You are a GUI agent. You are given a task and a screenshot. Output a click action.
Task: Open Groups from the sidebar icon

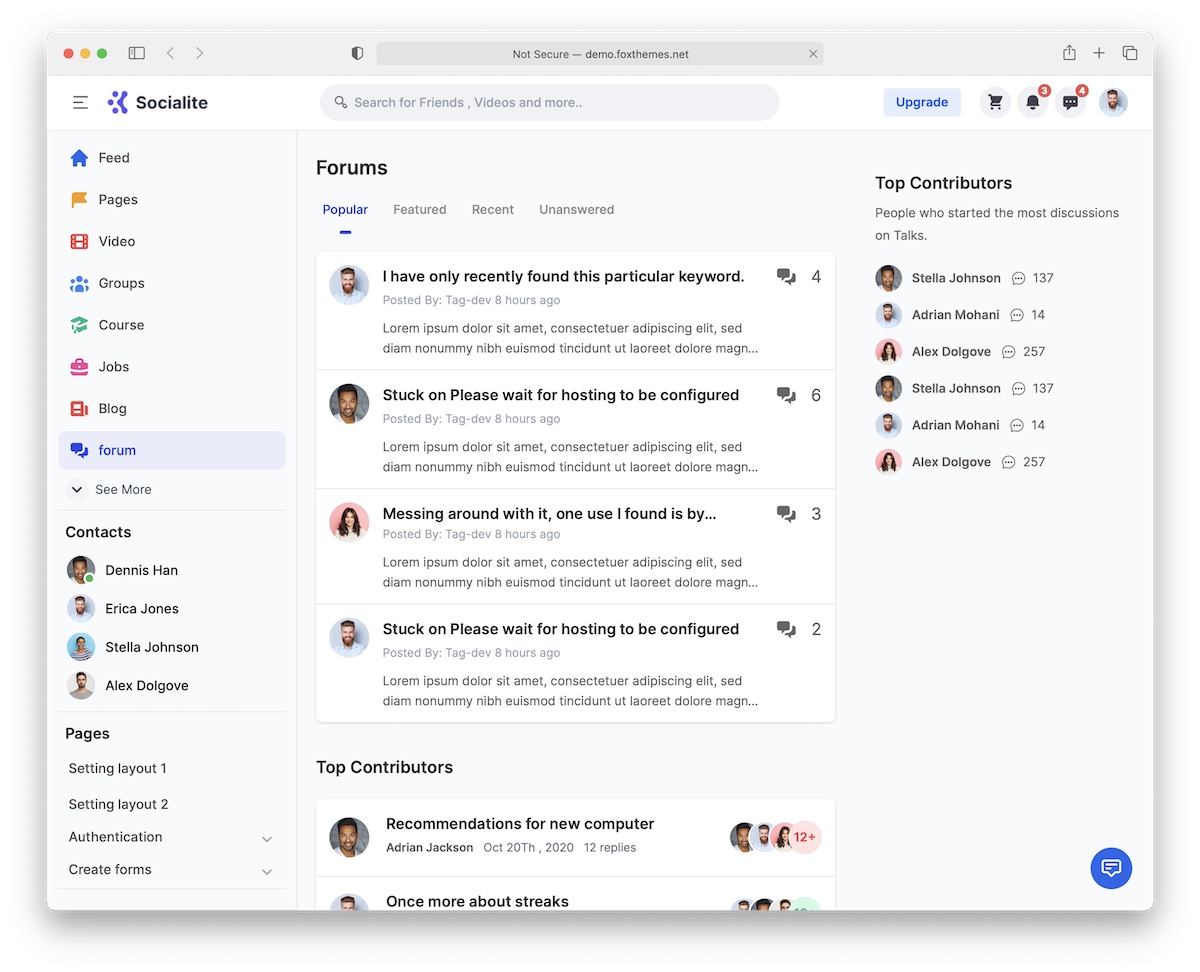point(79,283)
